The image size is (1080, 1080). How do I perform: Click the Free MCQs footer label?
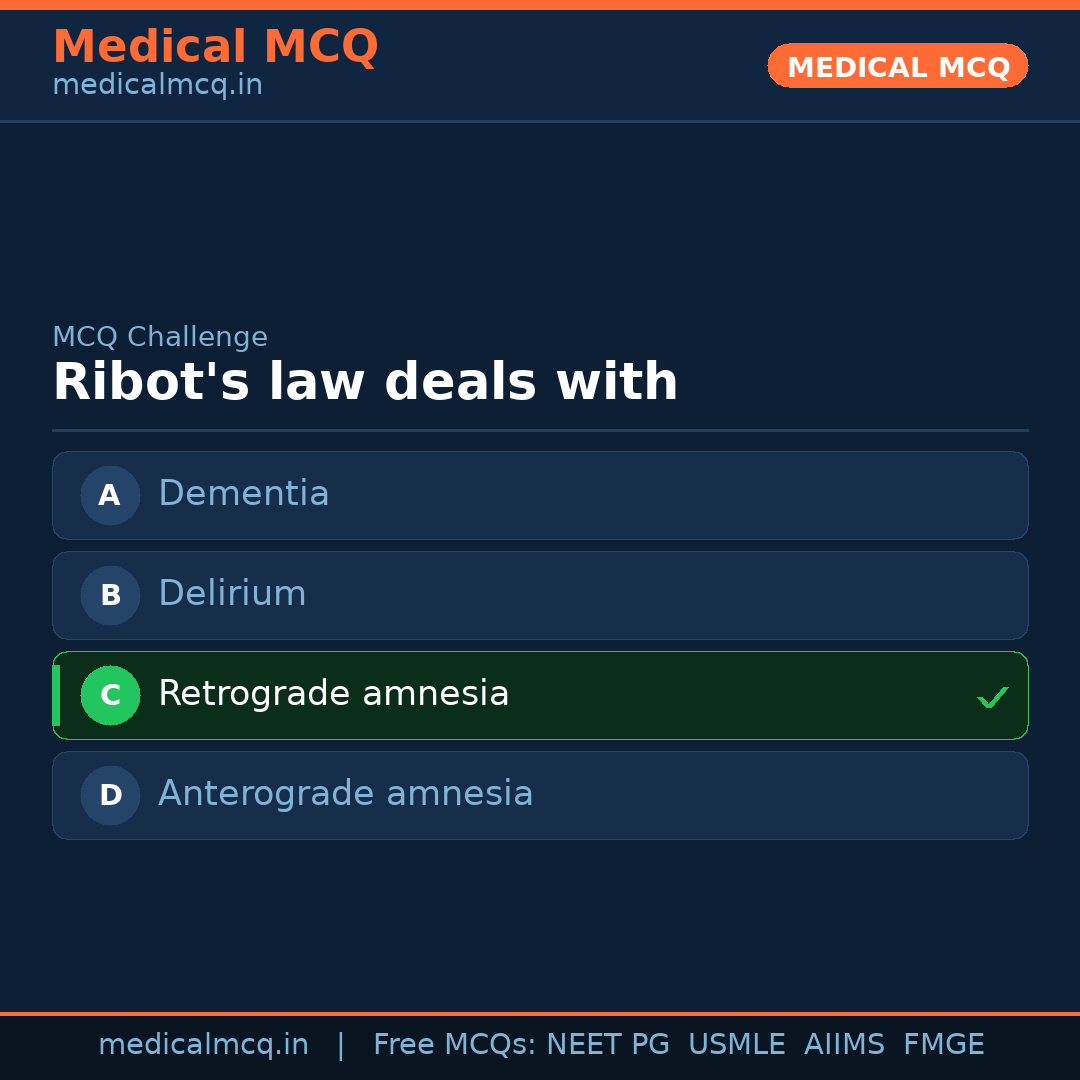coord(454,1045)
